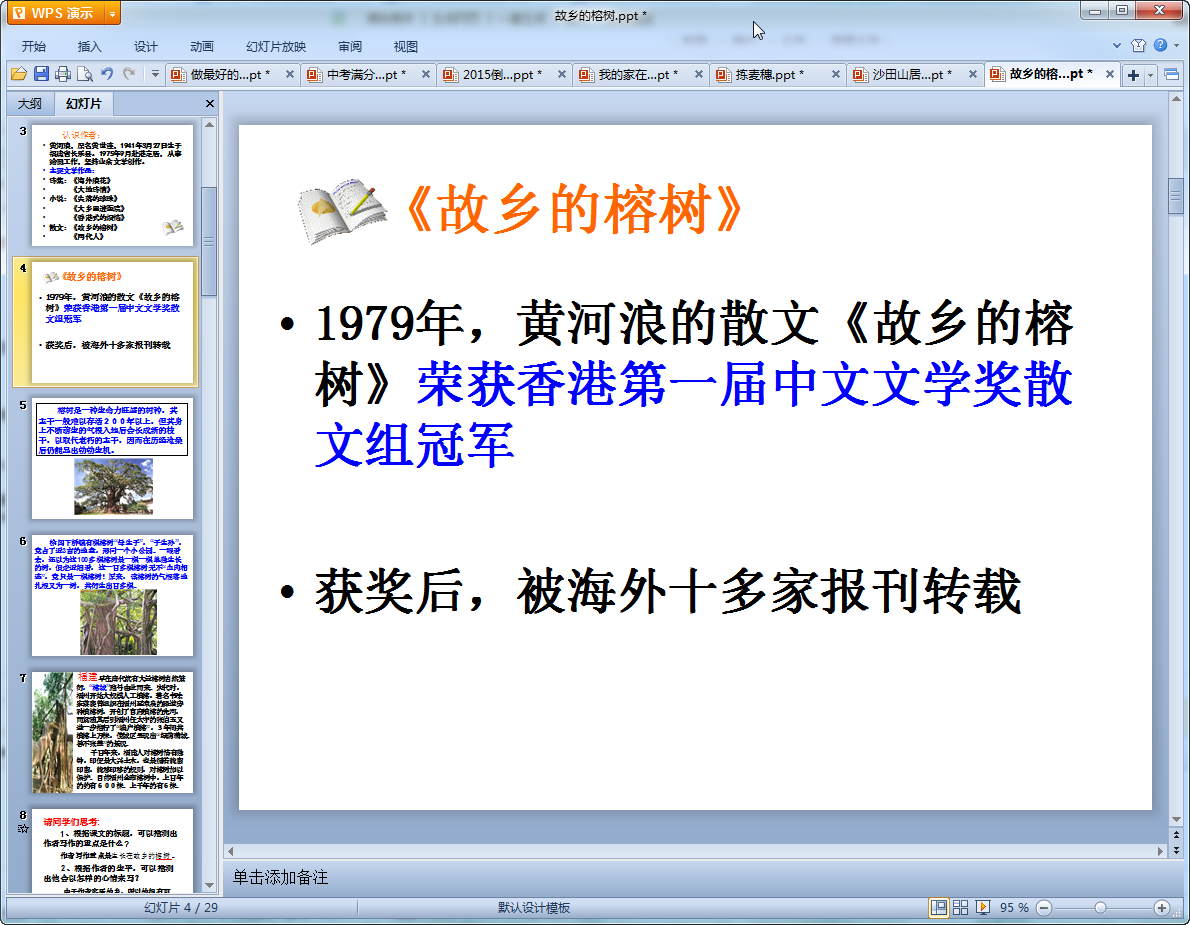Viewport: 1190px width, 925px height.
Task: Click the Print icon in the quick toolbar
Action: (x=63, y=74)
